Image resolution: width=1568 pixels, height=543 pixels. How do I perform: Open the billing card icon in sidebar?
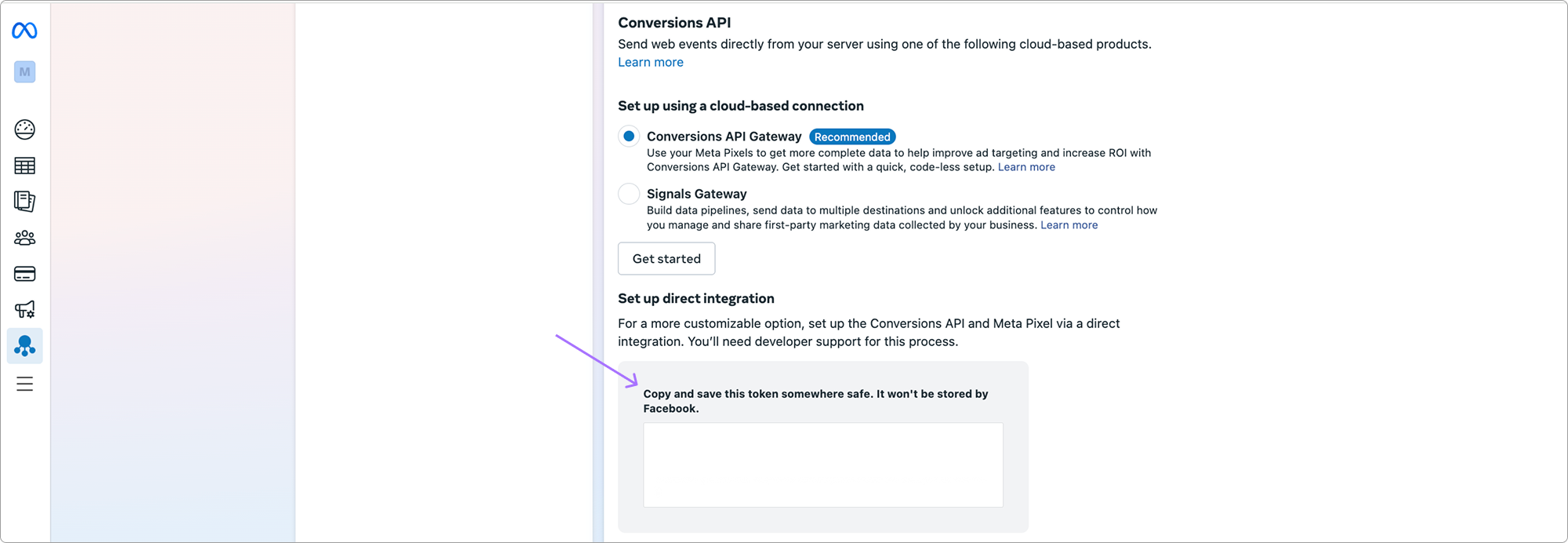tap(25, 274)
